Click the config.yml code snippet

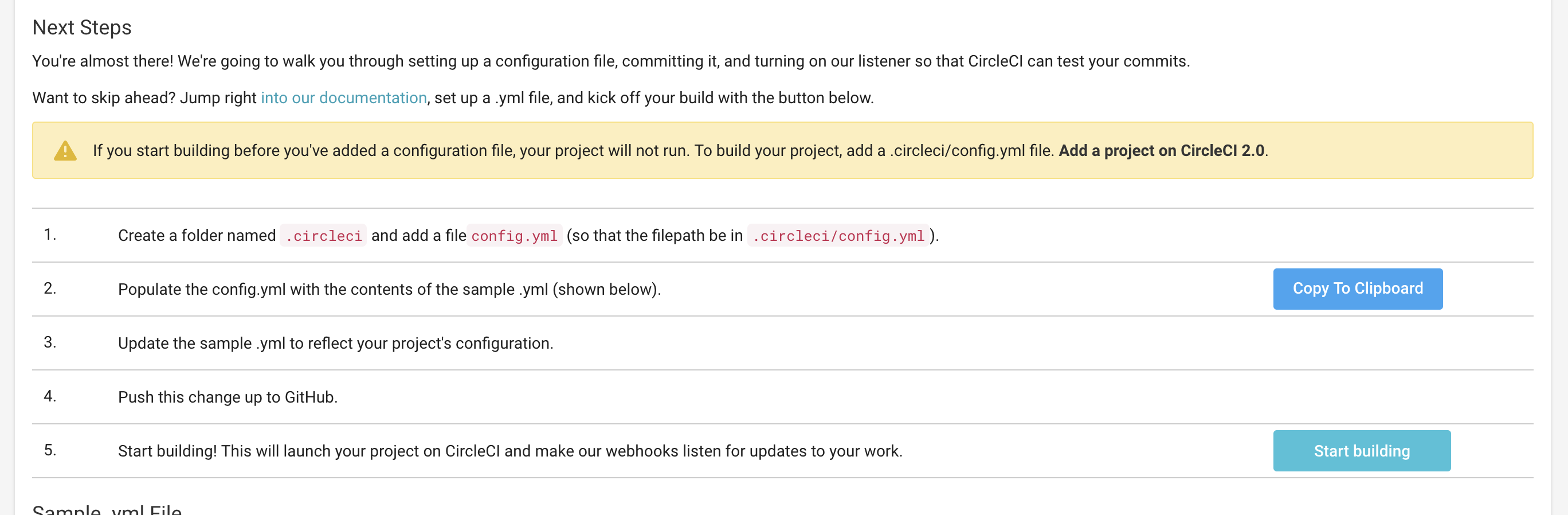click(x=513, y=236)
